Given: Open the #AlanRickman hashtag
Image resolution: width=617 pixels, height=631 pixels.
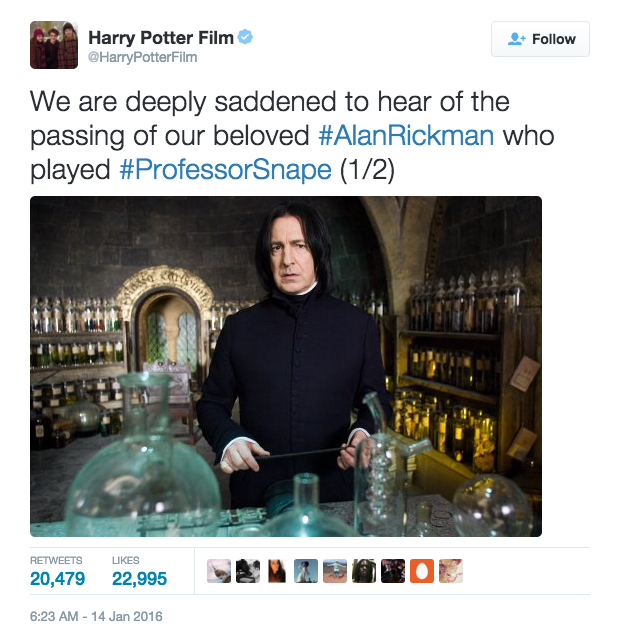Looking at the screenshot, I should pyautogui.click(x=406, y=136).
